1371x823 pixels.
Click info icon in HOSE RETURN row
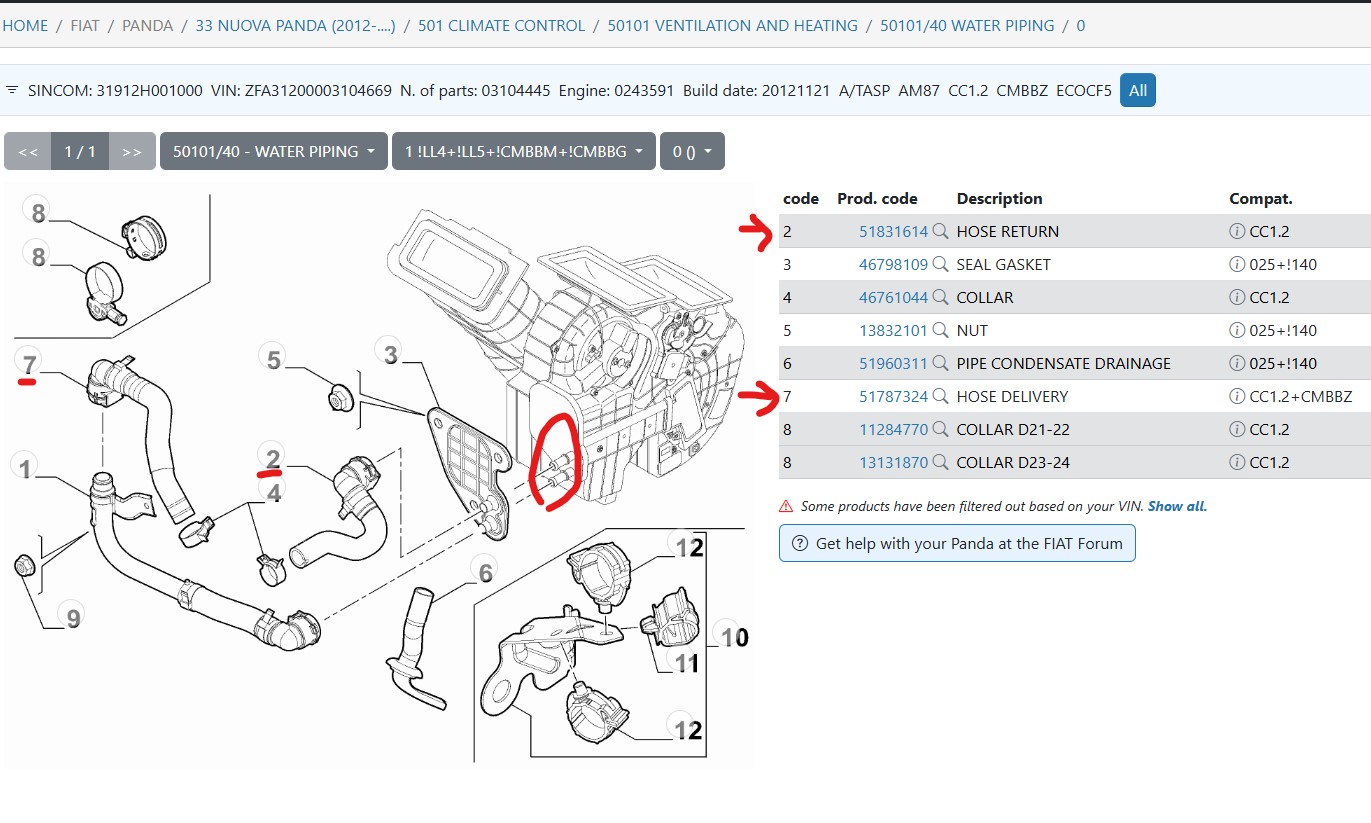coord(1238,231)
